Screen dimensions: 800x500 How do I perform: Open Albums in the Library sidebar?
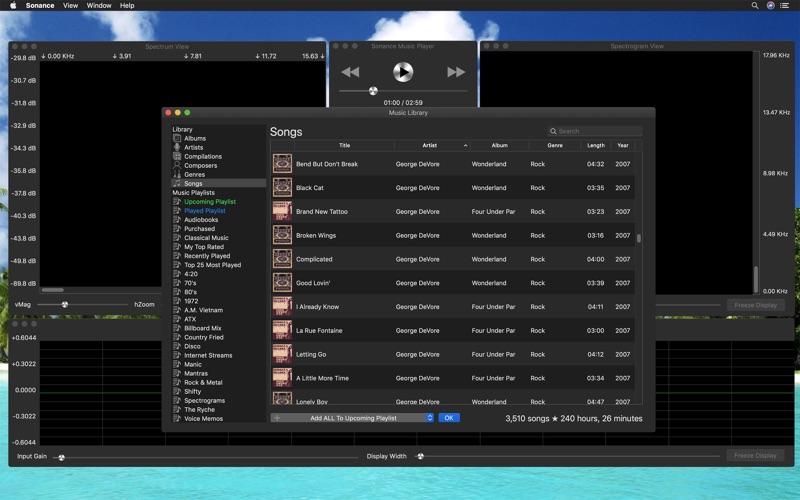(195, 138)
